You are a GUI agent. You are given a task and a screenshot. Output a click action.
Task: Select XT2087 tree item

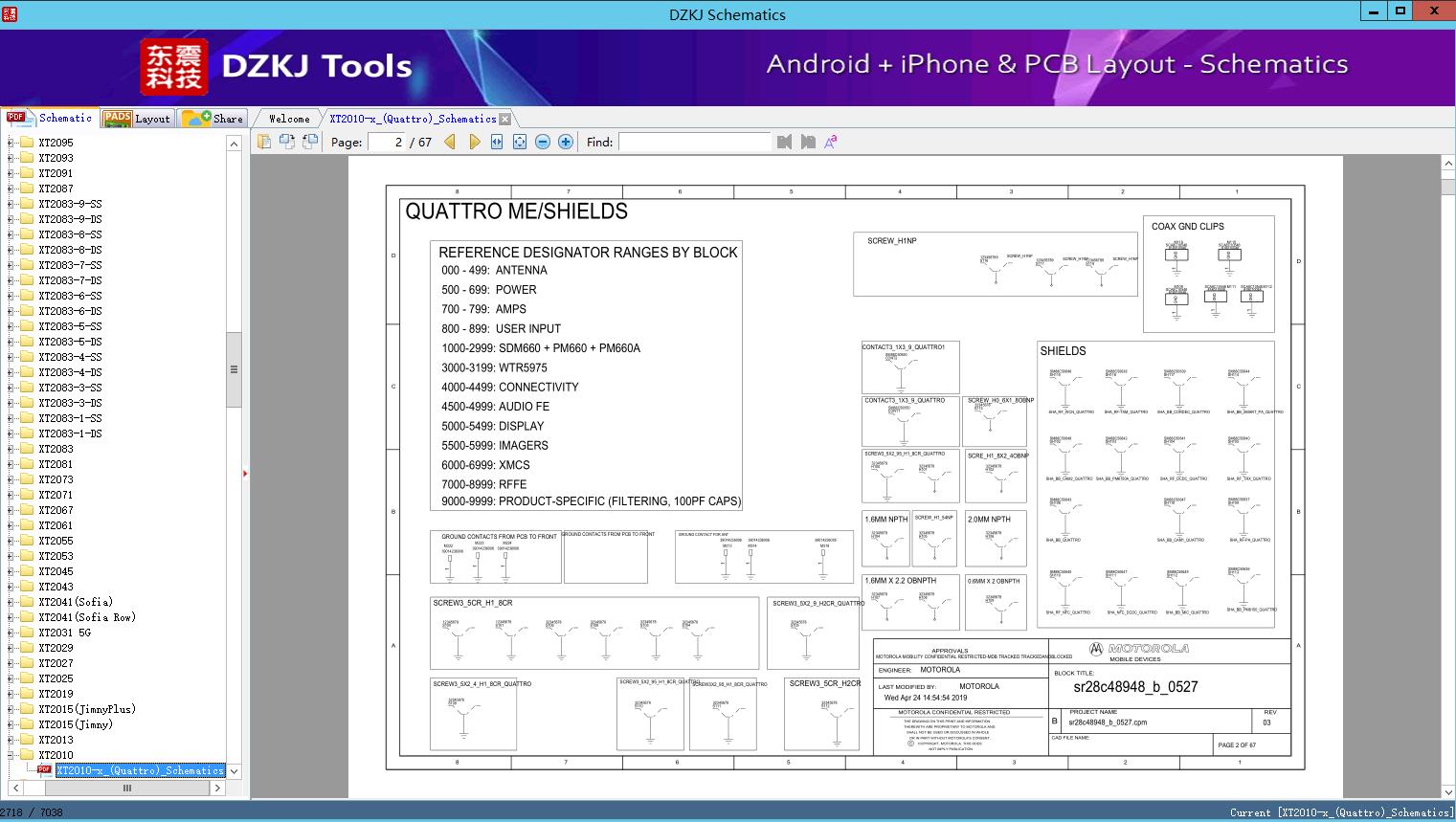(56, 189)
